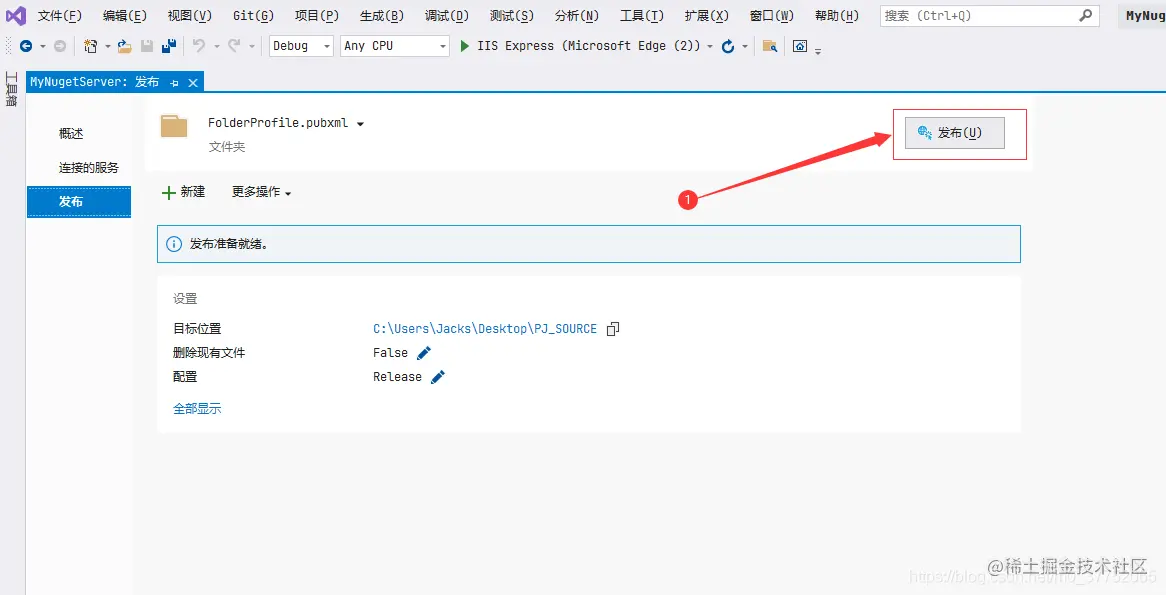
Task: Expand the new item dropdown arrow
Action: [107, 46]
